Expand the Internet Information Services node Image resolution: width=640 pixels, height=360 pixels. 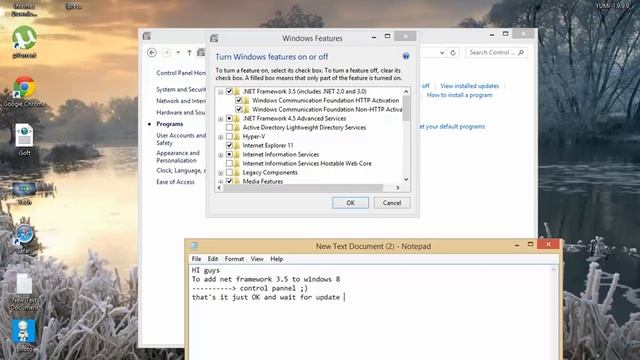click(x=220, y=155)
